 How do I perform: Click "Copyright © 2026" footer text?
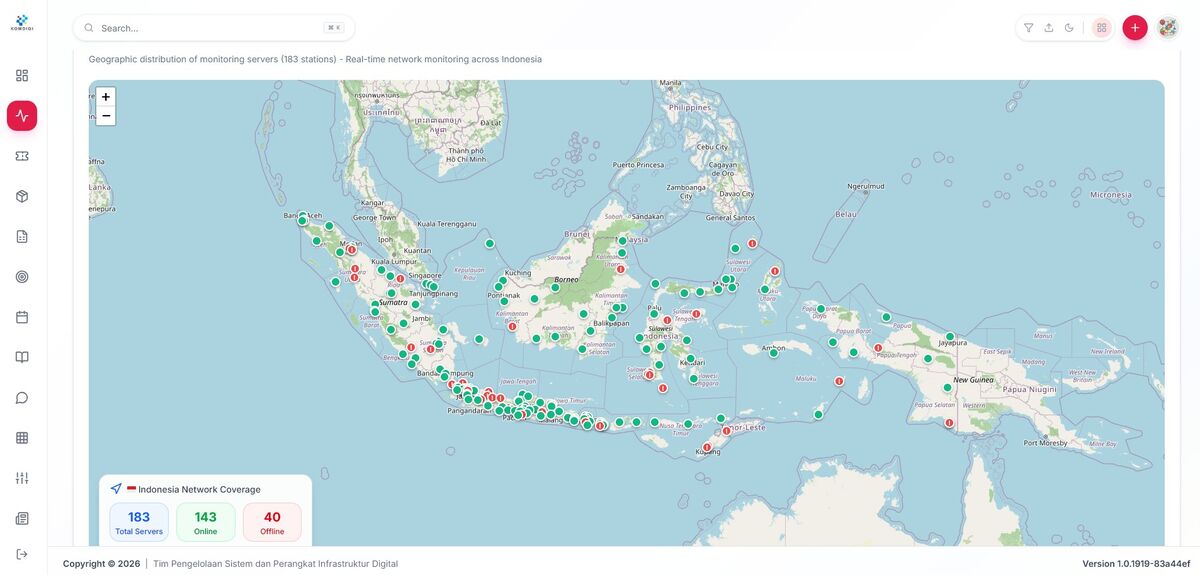click(102, 564)
